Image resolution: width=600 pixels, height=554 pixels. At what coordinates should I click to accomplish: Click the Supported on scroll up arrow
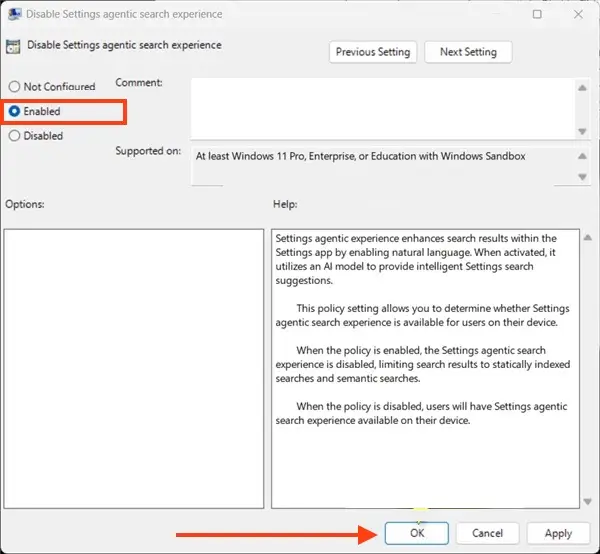pos(582,154)
